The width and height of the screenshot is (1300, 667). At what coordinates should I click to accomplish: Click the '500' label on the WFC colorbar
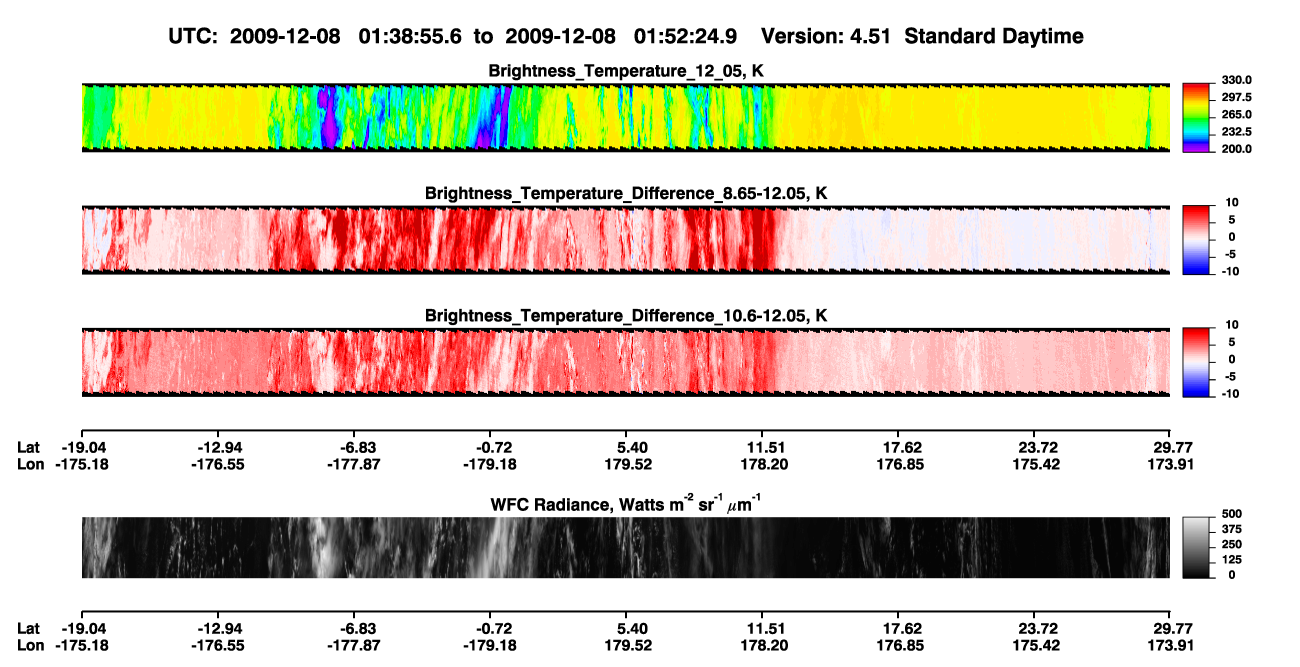pos(1233,514)
